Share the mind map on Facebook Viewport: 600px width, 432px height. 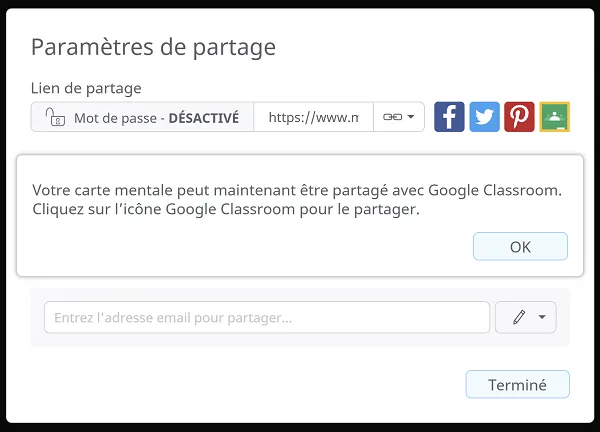point(449,117)
